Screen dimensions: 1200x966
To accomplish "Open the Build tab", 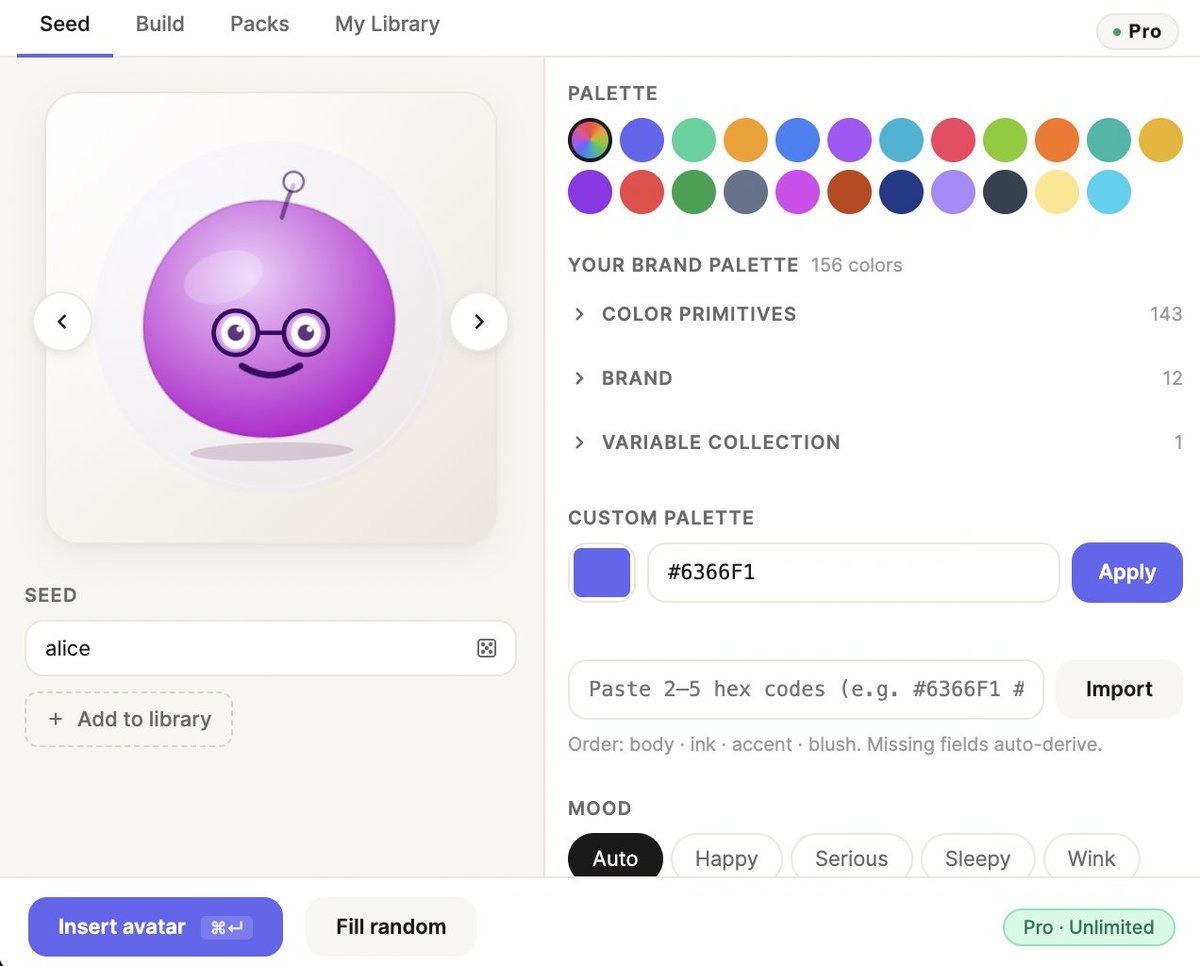I will pyautogui.click(x=160, y=24).
